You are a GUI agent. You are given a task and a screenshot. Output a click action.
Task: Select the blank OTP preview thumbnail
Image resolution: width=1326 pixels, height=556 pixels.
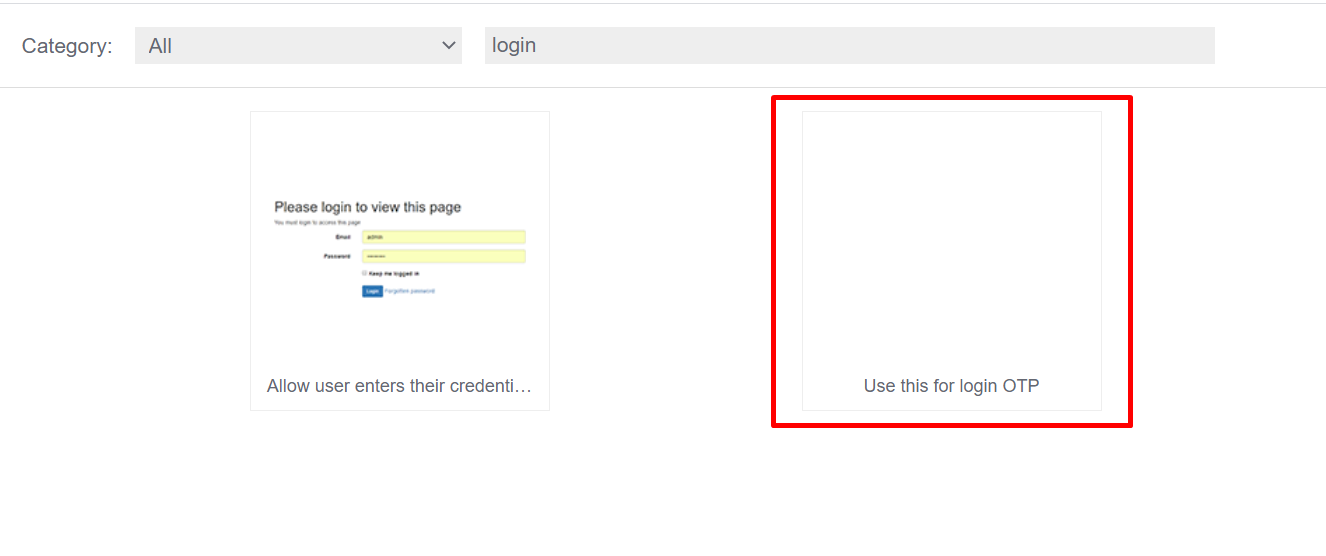951,240
